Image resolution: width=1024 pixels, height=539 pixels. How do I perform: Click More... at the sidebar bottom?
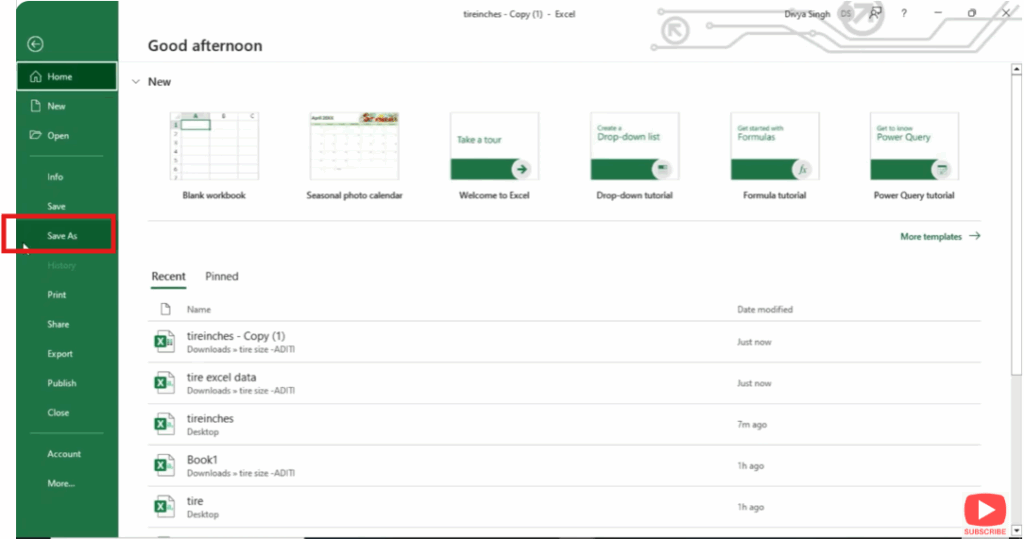coord(61,484)
